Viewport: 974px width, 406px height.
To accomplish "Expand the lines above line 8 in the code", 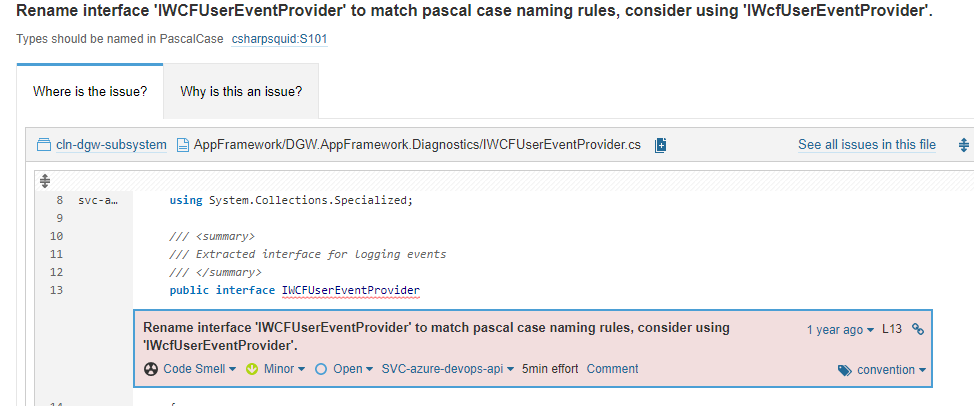I will pos(45,181).
